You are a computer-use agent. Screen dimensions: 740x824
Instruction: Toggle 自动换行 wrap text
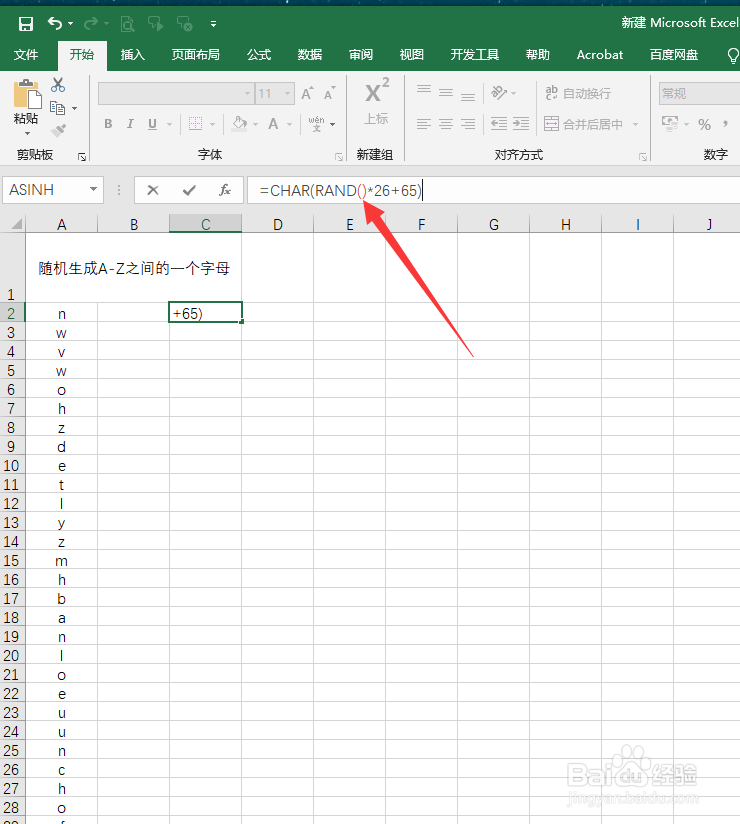pyautogui.click(x=578, y=94)
